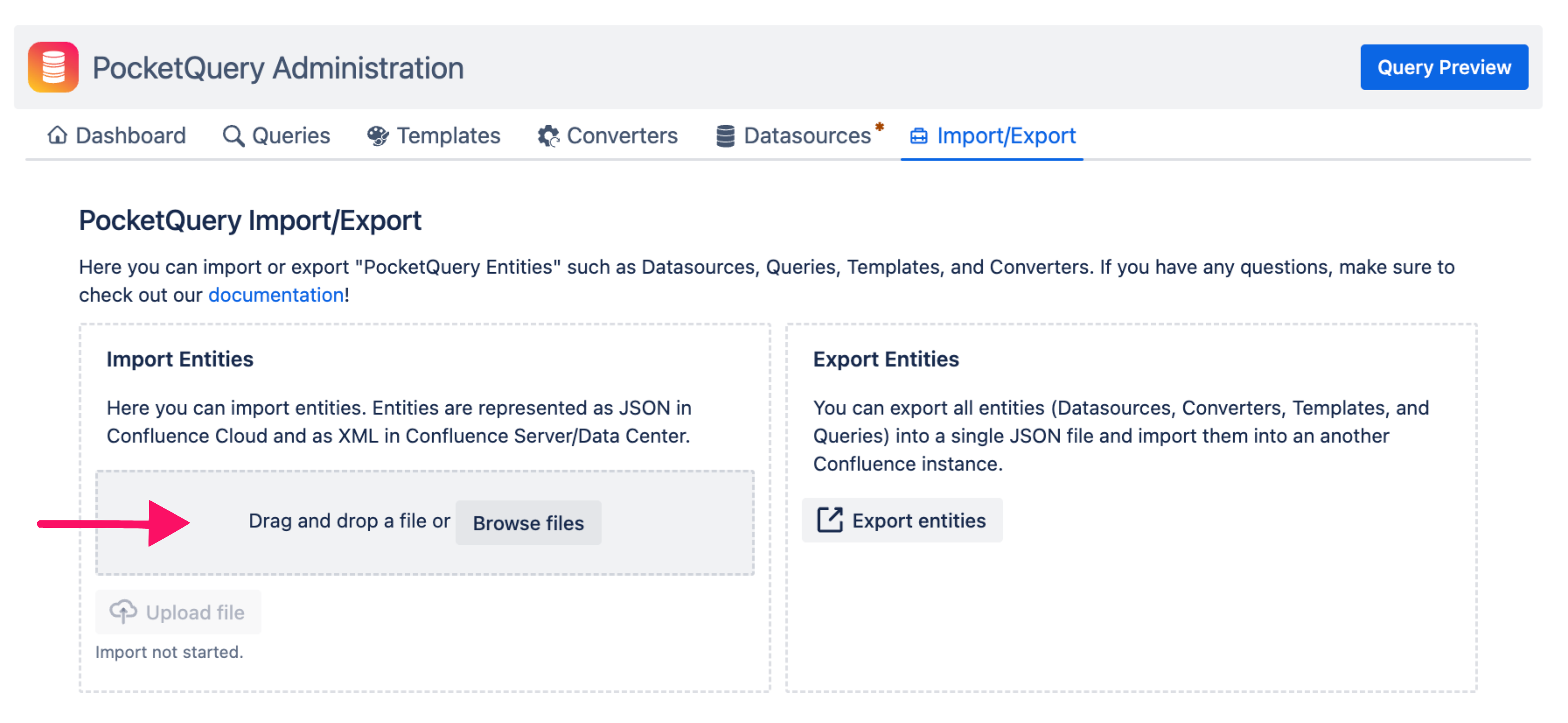Click the Export entities button
Viewport: 1568px width, 723px height.
(x=902, y=521)
